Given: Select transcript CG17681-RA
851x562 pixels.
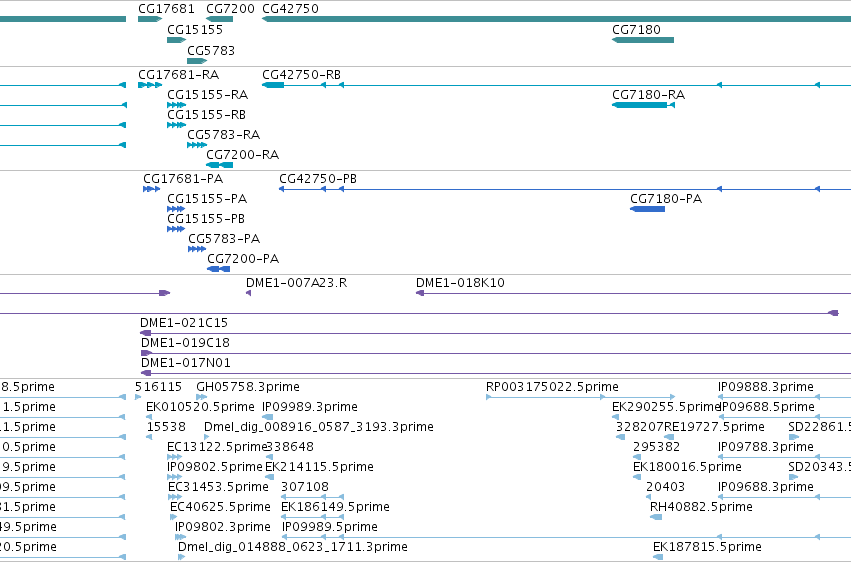Looking at the screenshot, I should pos(150,85).
